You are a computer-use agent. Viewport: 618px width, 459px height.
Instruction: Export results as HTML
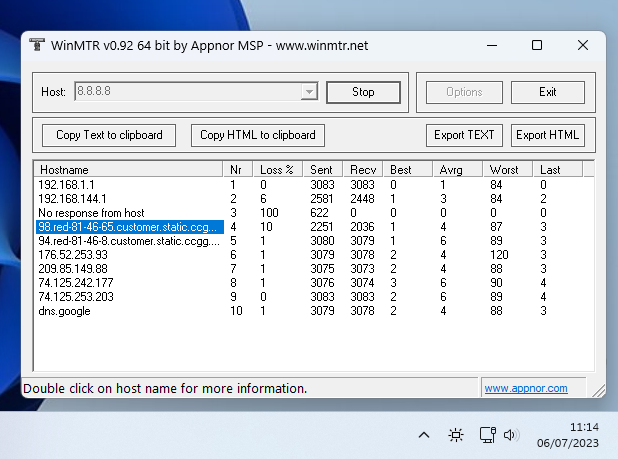tap(547, 135)
